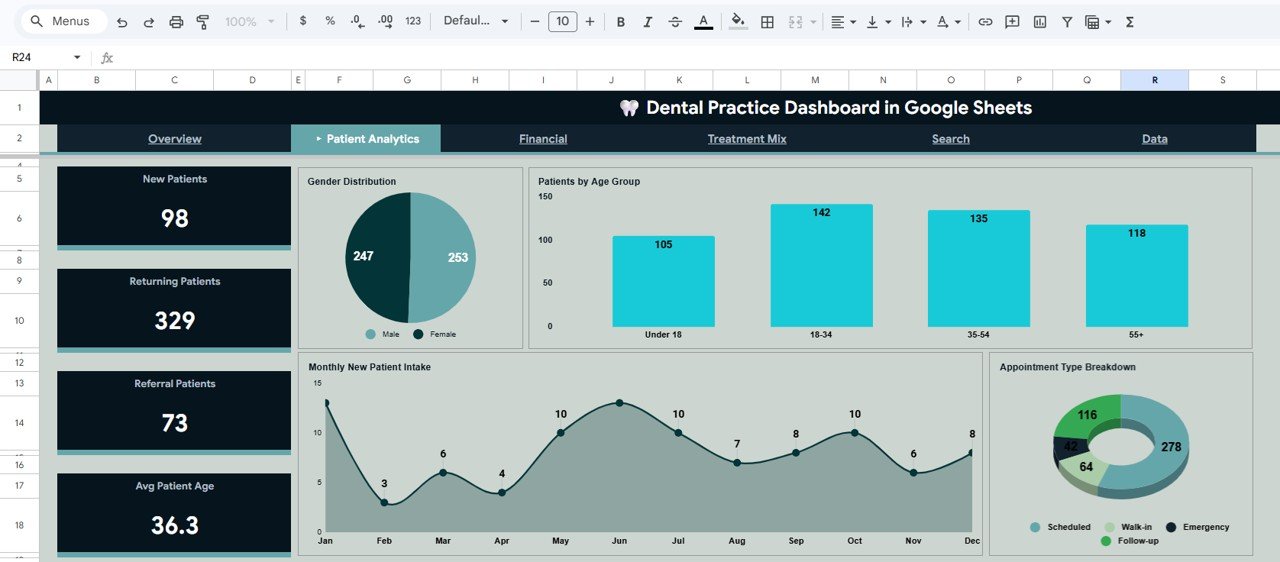Click the merge cells icon
Screen dimensions: 1280x562
796,22
